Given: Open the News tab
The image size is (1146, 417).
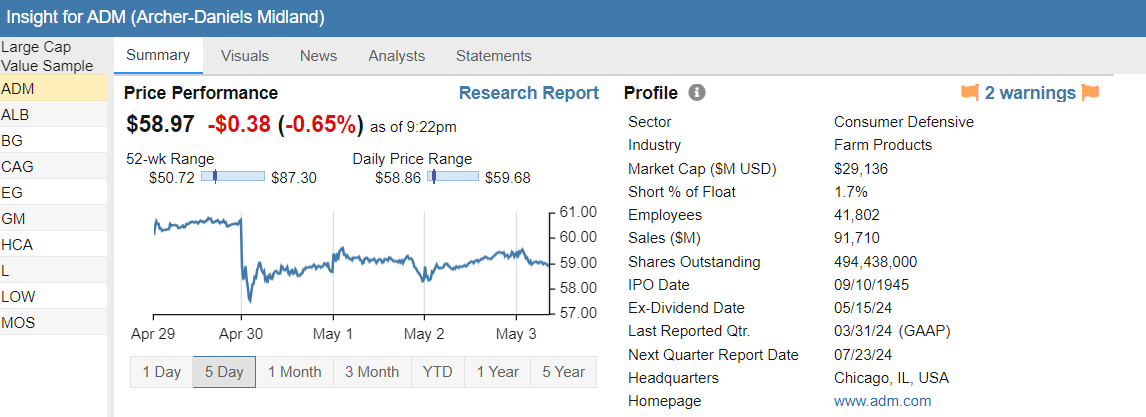Looking at the screenshot, I should (318, 56).
